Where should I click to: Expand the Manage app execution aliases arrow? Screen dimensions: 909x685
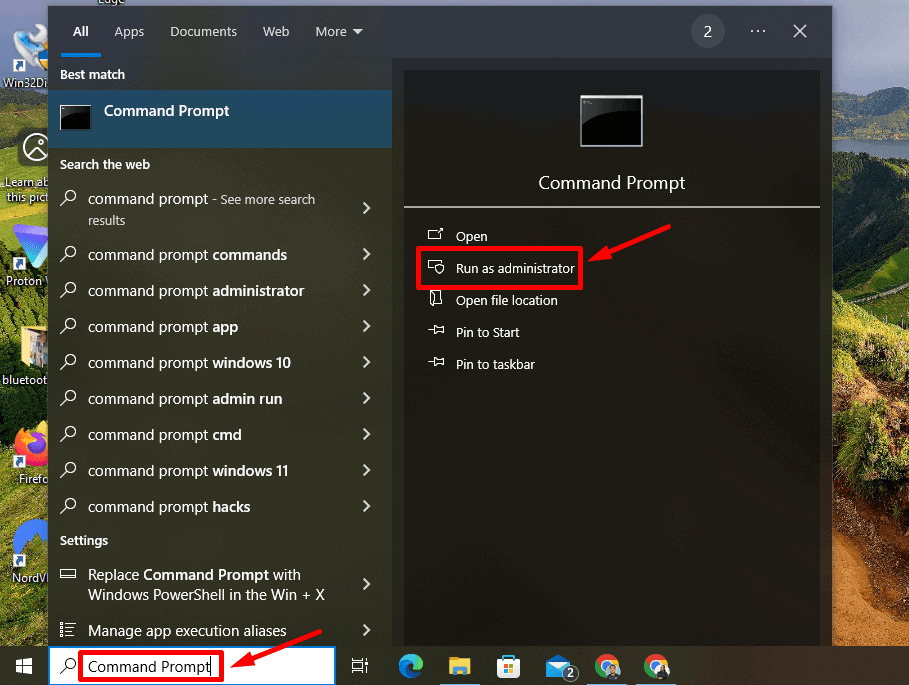tap(366, 629)
